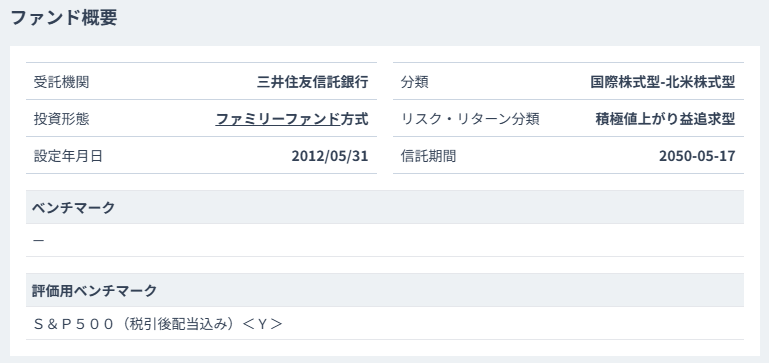This screenshot has height=363, width=769.
Task: Select the 受託機関 label
Action: [x=61, y=82]
